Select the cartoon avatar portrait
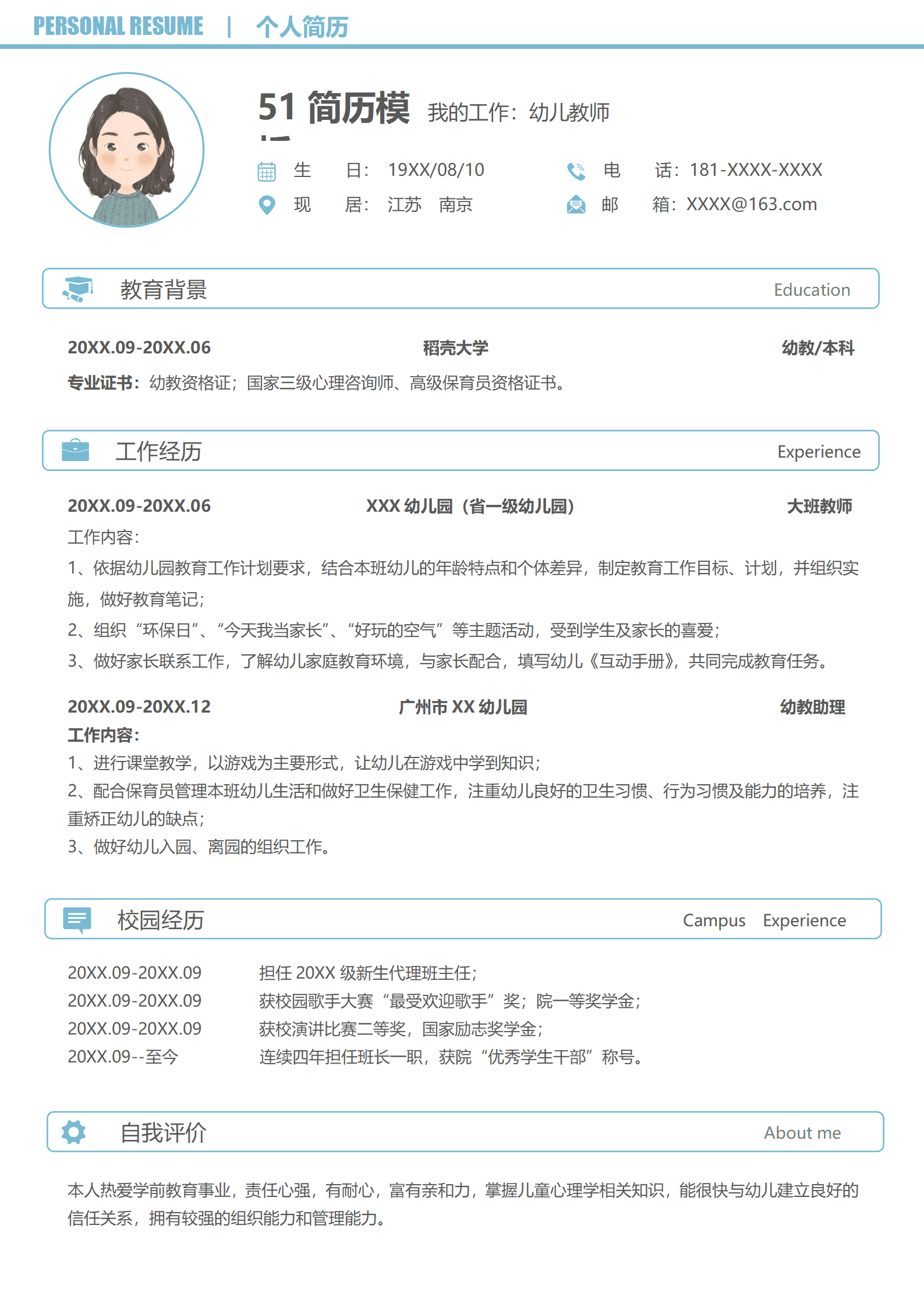 [127, 150]
